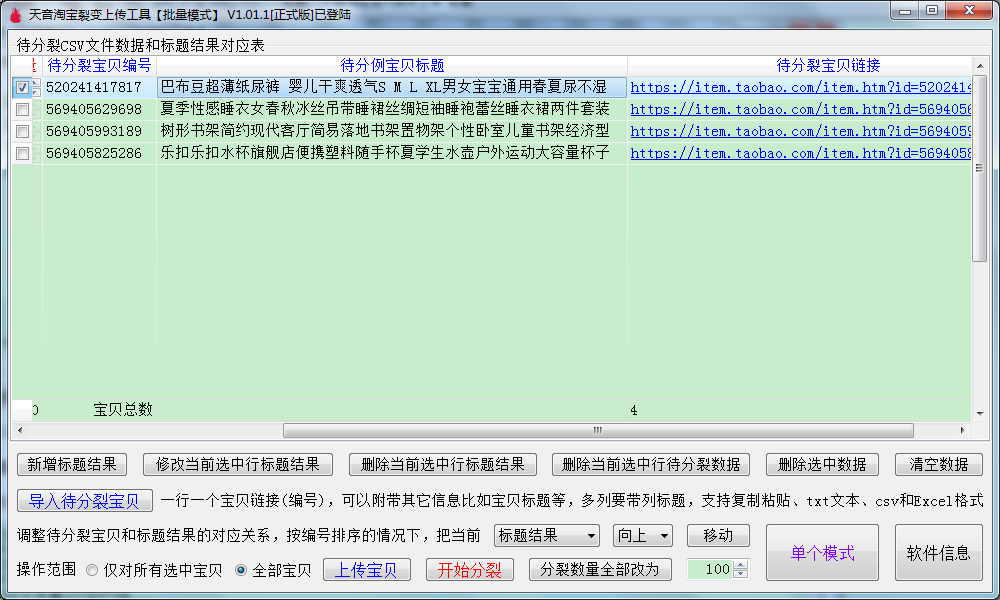The image size is (1000, 600).
Task: Click the 新增标题结果 button
Action: point(72,464)
